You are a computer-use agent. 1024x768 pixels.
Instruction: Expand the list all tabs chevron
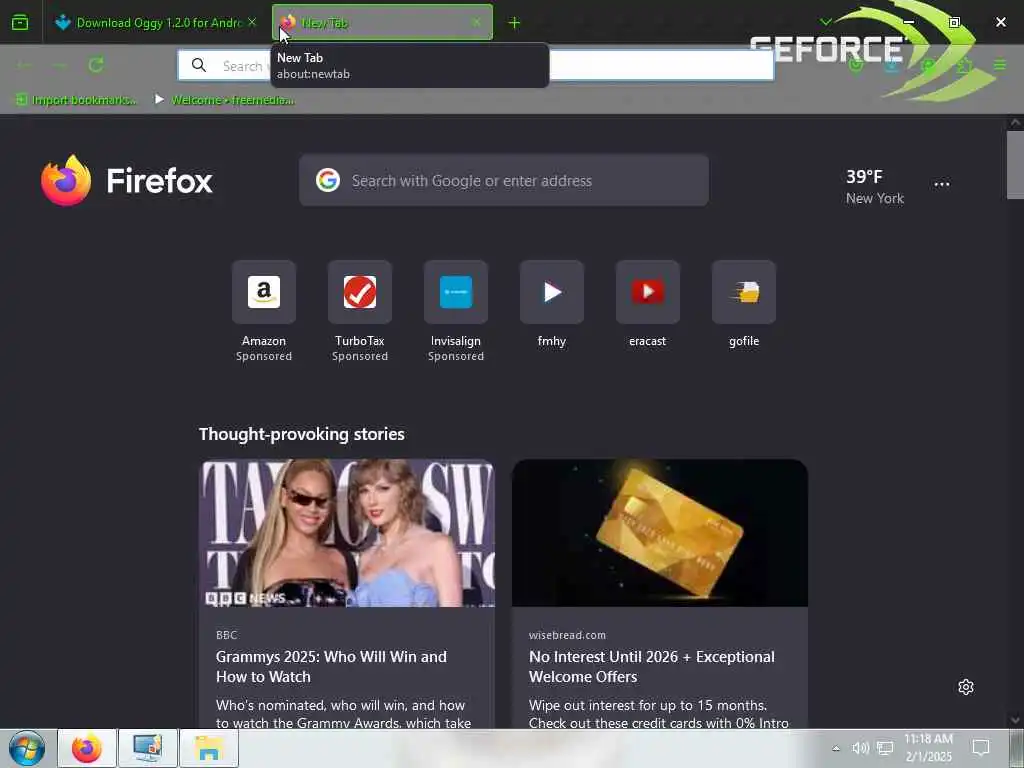tap(826, 22)
